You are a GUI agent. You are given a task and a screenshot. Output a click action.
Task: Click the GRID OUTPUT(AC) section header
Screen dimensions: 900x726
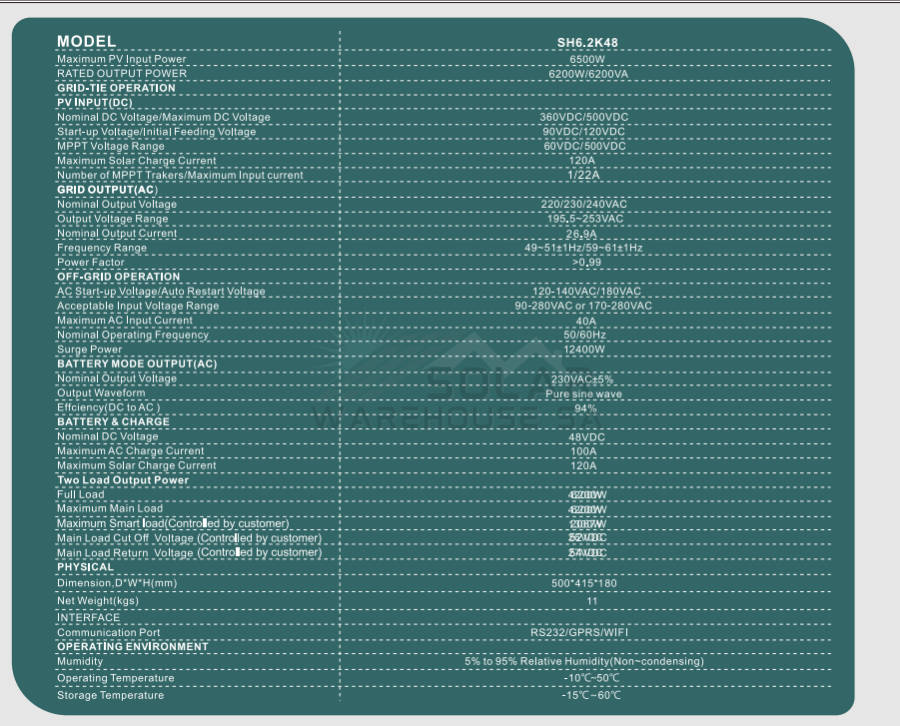tap(107, 189)
